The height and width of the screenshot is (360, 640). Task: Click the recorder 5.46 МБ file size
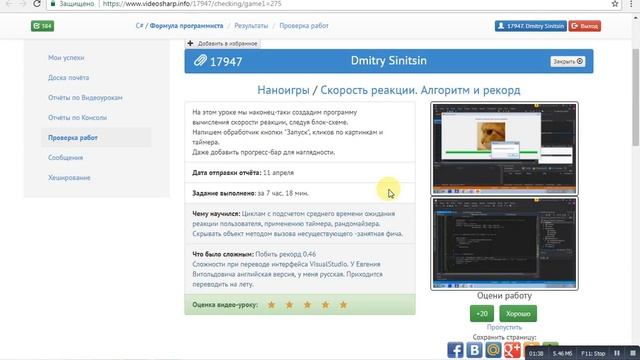pos(562,353)
